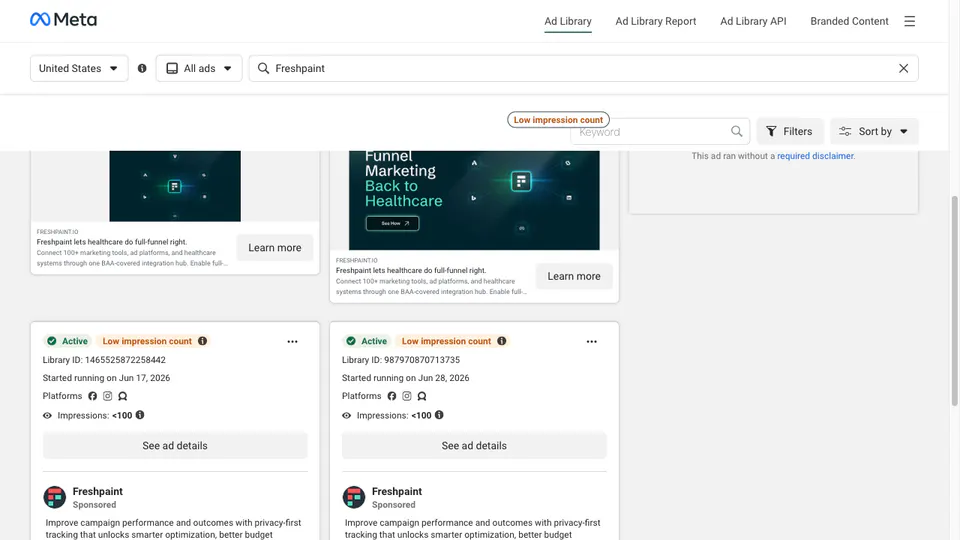Click Audience Network icon on ad 1465525872258442
This screenshot has width=960, height=540.
click(x=122, y=396)
